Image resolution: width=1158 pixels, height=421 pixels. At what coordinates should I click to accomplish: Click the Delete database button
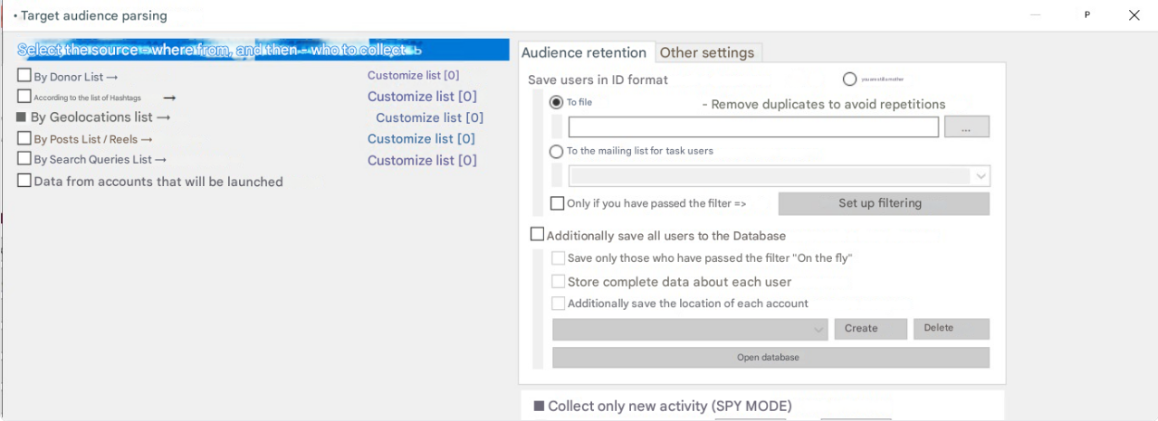point(951,329)
